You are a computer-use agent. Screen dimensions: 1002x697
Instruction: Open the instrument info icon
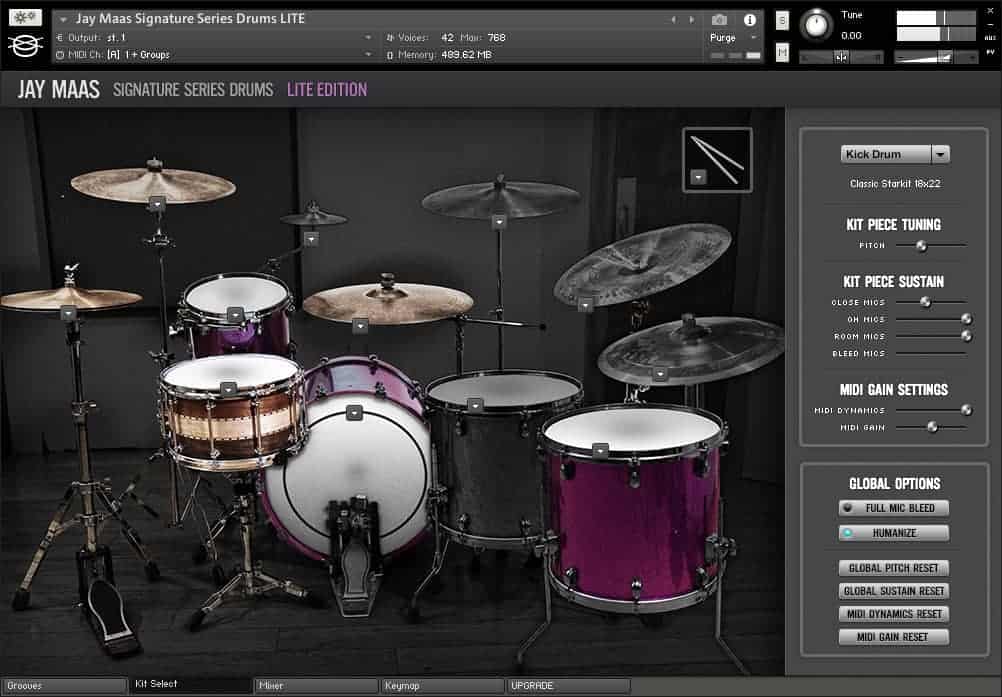point(749,20)
